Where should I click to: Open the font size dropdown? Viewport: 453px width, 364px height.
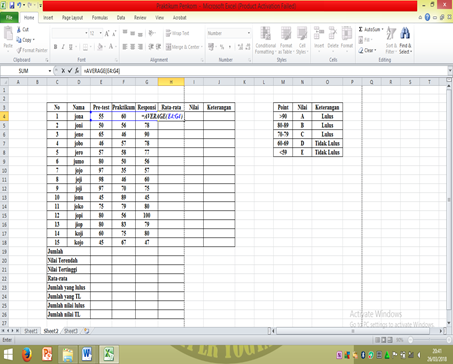tap(101, 33)
